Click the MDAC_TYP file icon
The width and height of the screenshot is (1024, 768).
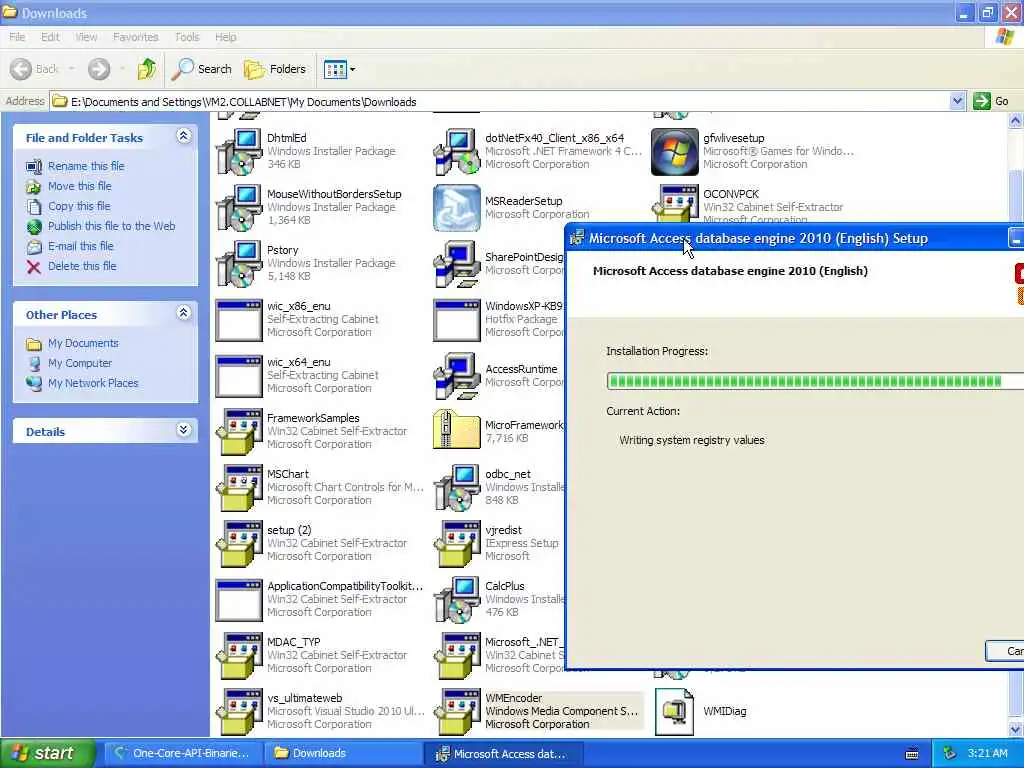click(239, 656)
